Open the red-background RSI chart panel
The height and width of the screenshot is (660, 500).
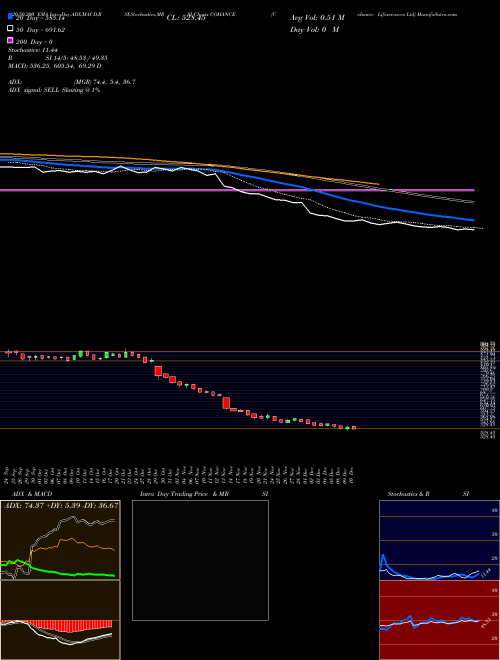(x=439, y=620)
